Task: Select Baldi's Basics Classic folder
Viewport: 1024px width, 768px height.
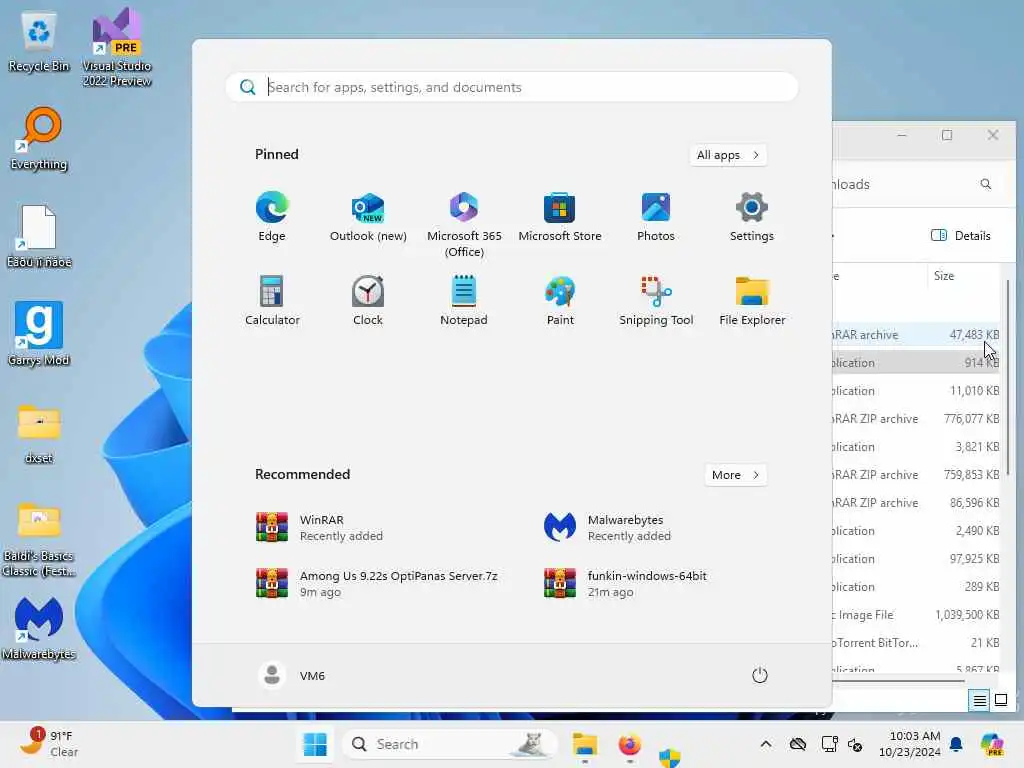Action: coord(39,539)
